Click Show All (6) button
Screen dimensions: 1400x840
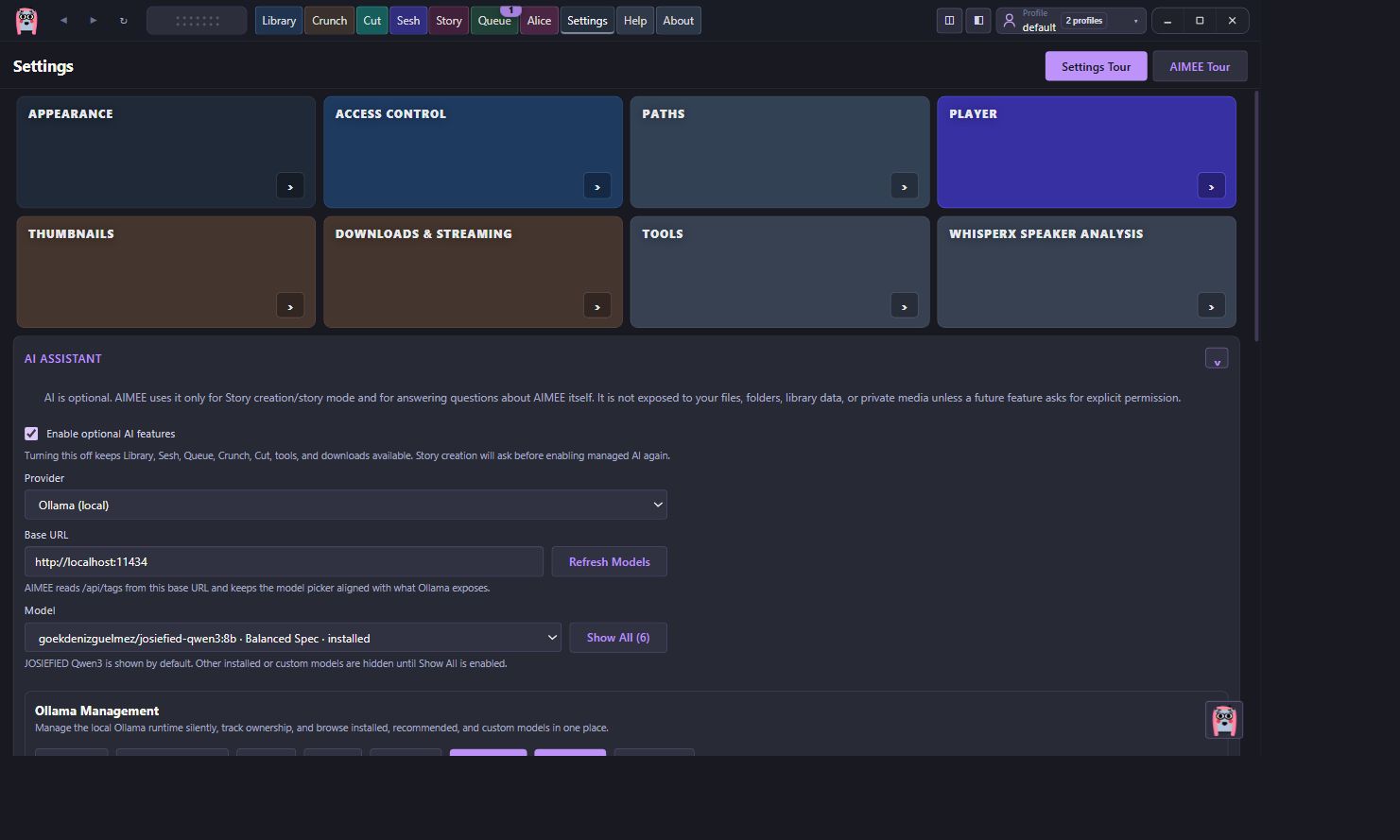[x=618, y=638]
